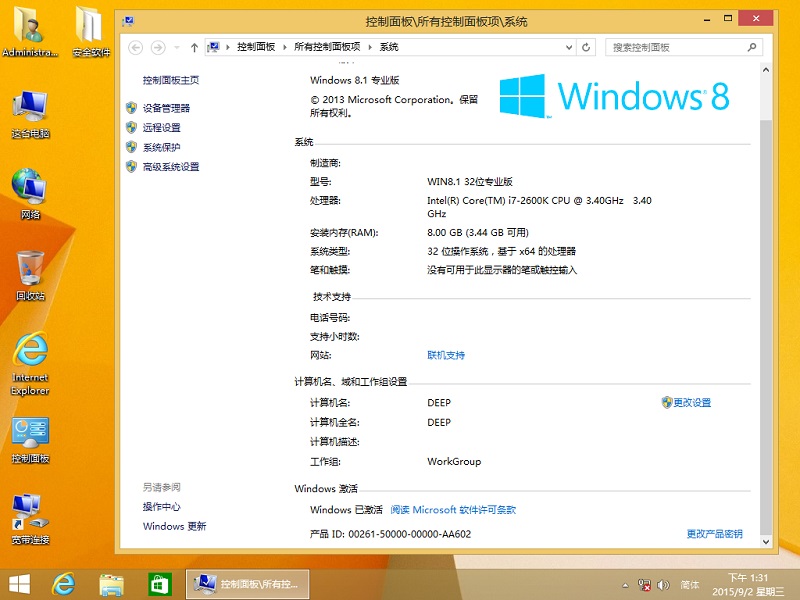Open 联机支持 online support link
Screen dimensions: 800x600
(446, 355)
